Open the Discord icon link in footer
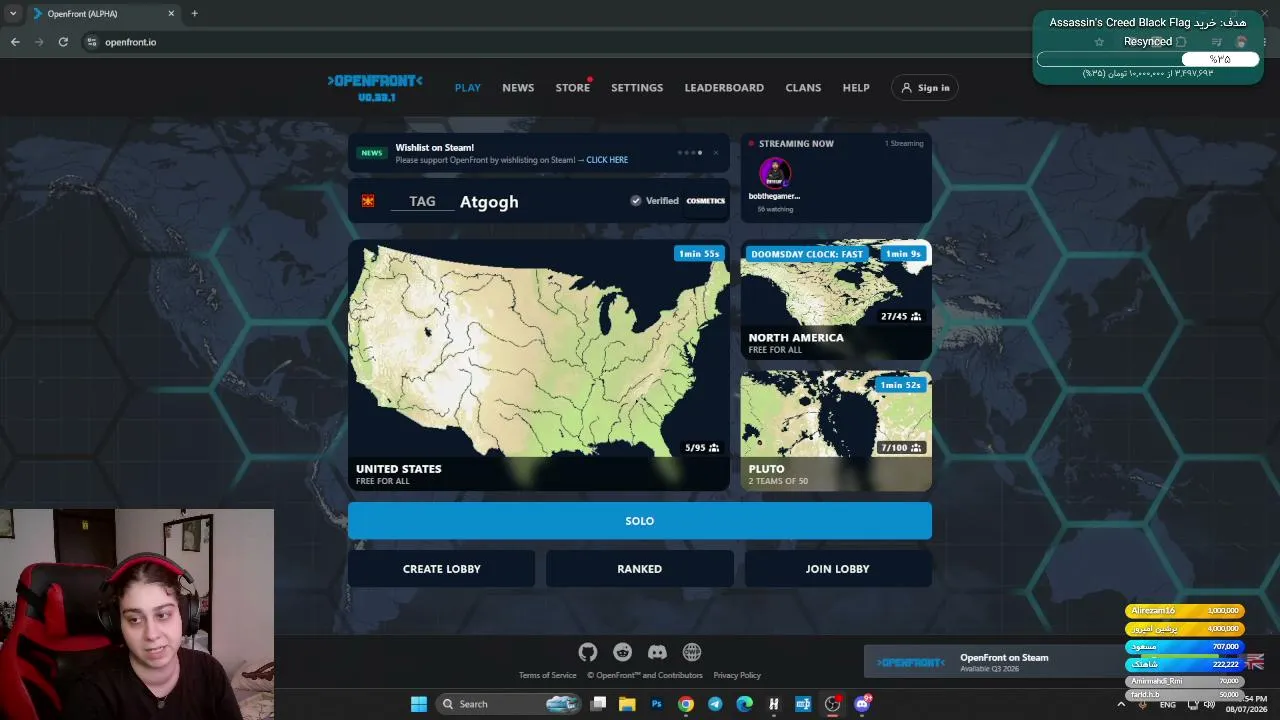This screenshot has height=720, width=1280. pos(657,653)
